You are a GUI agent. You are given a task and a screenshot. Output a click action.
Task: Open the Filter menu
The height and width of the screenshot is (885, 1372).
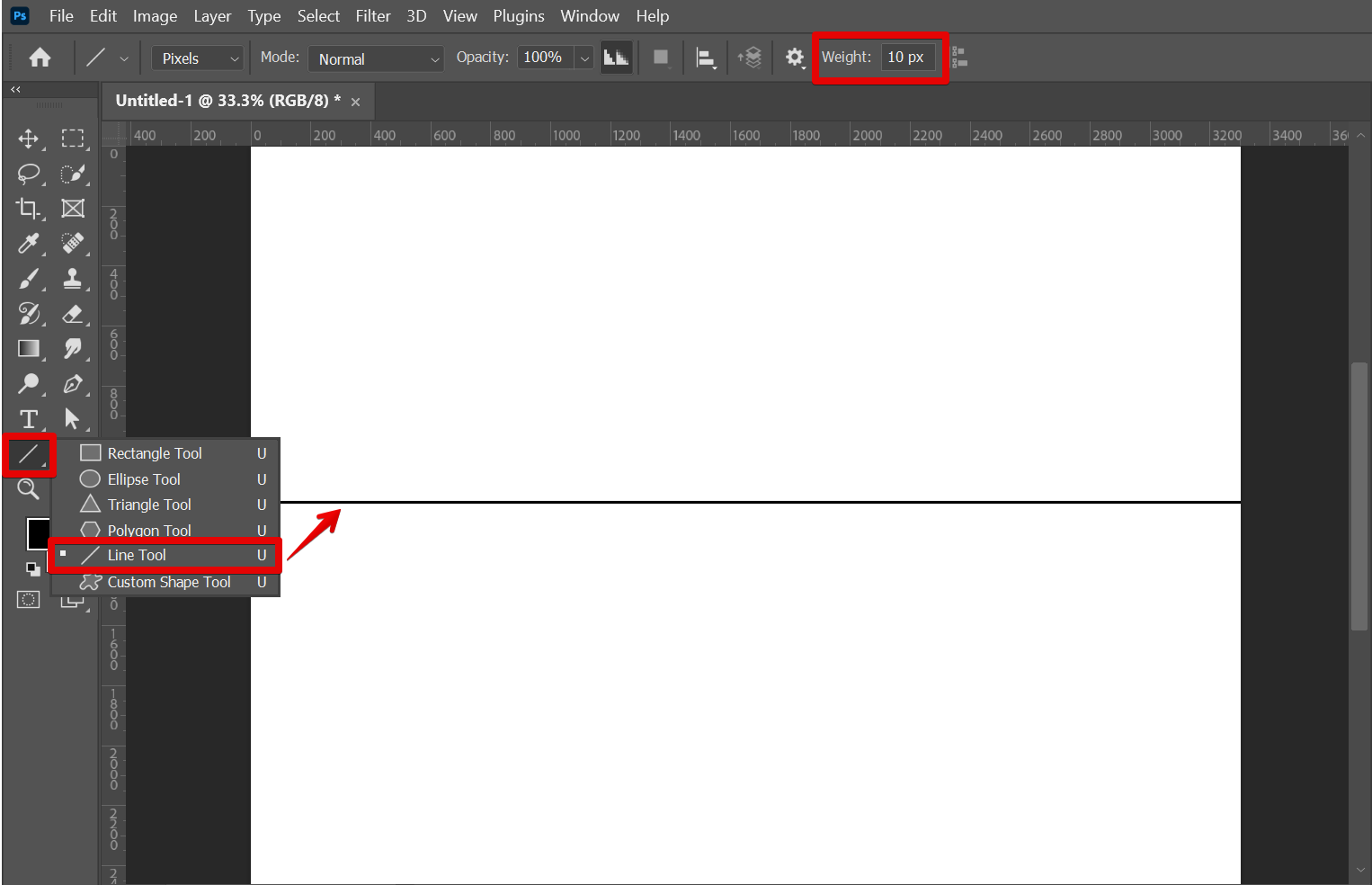click(x=372, y=16)
